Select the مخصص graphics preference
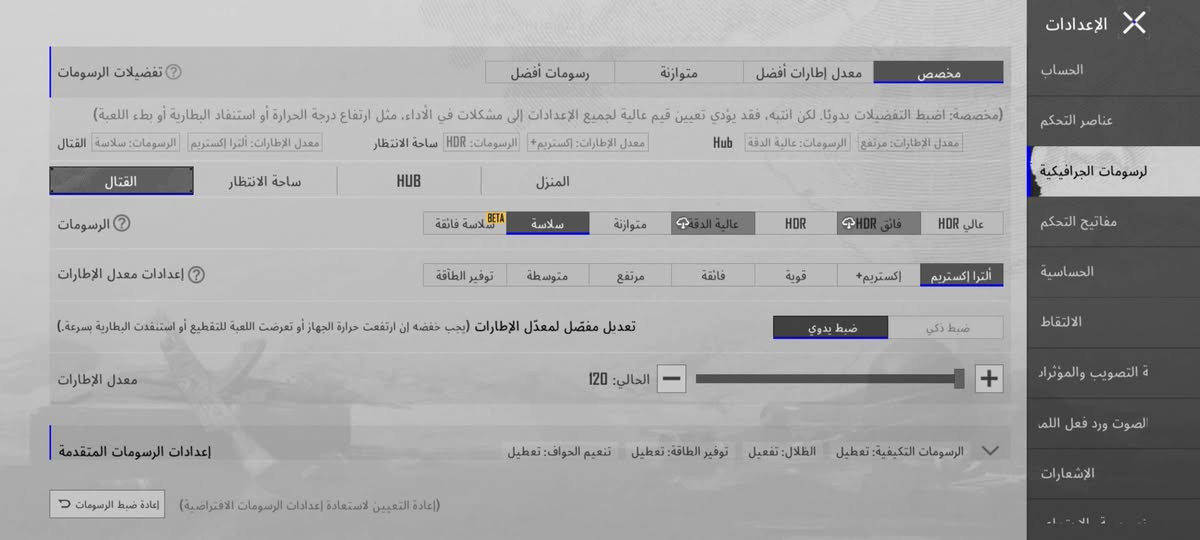1200x540 pixels. coord(938,72)
